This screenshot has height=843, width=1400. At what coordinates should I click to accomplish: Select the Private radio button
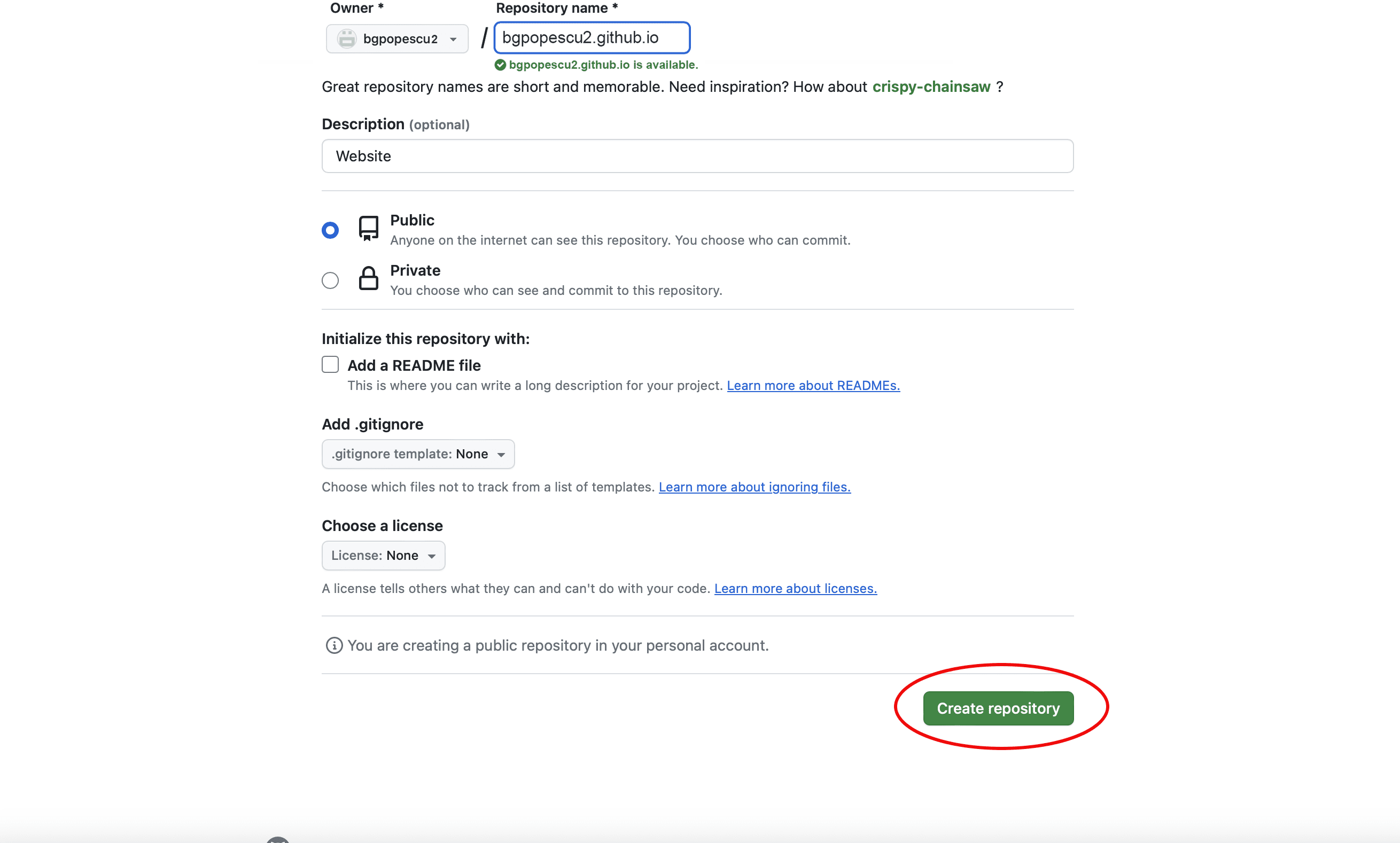point(330,280)
